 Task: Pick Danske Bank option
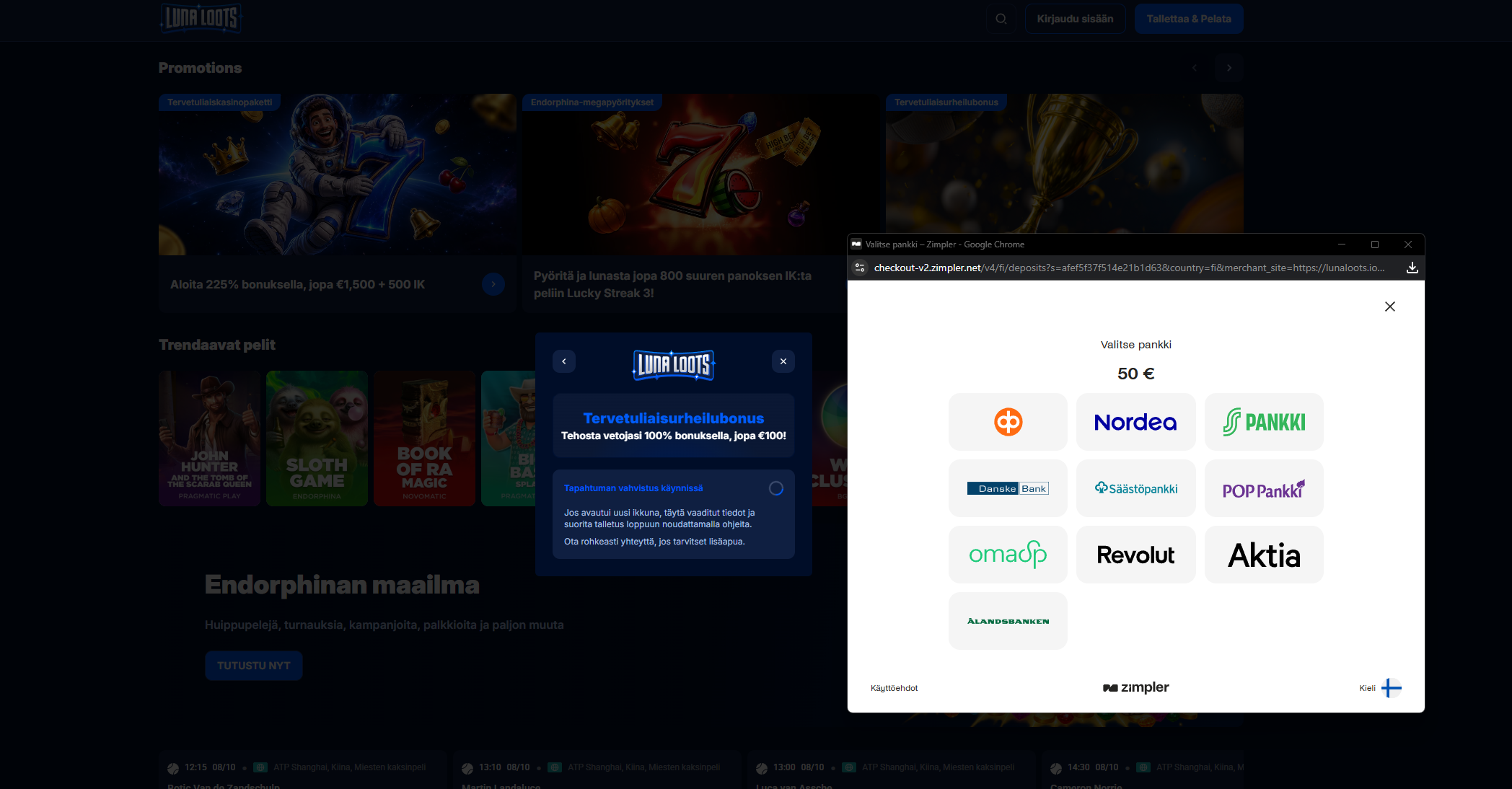click(x=1008, y=488)
